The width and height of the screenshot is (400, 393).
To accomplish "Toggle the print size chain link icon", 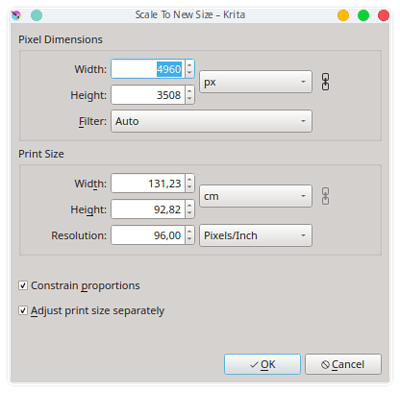I will tap(325, 196).
